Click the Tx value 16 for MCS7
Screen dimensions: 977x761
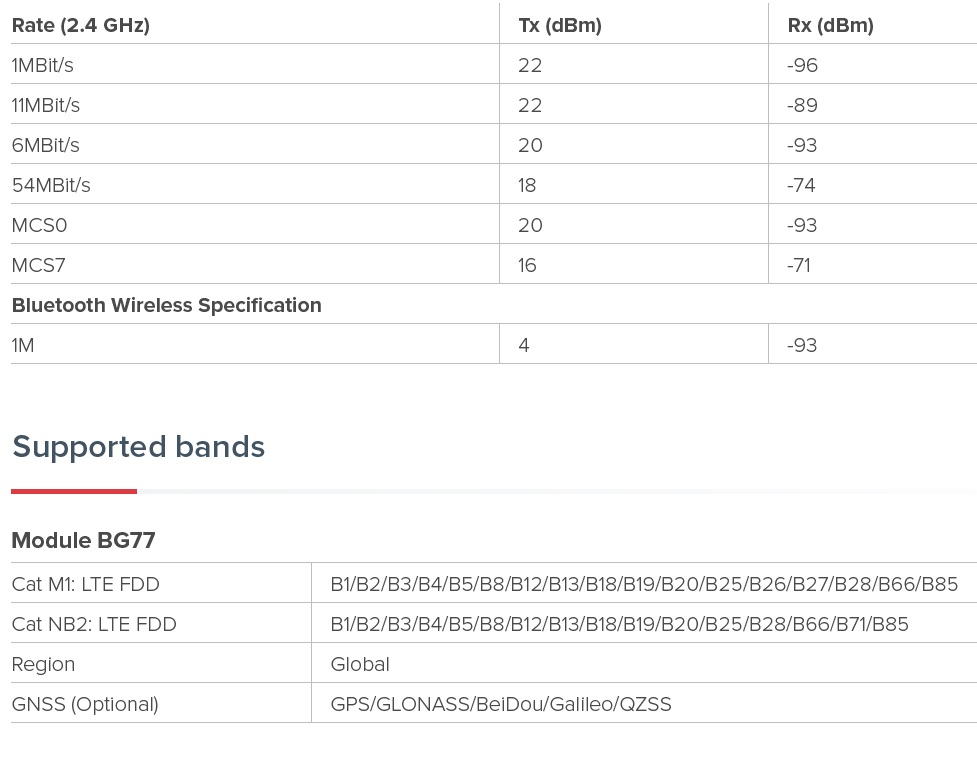tap(527, 266)
